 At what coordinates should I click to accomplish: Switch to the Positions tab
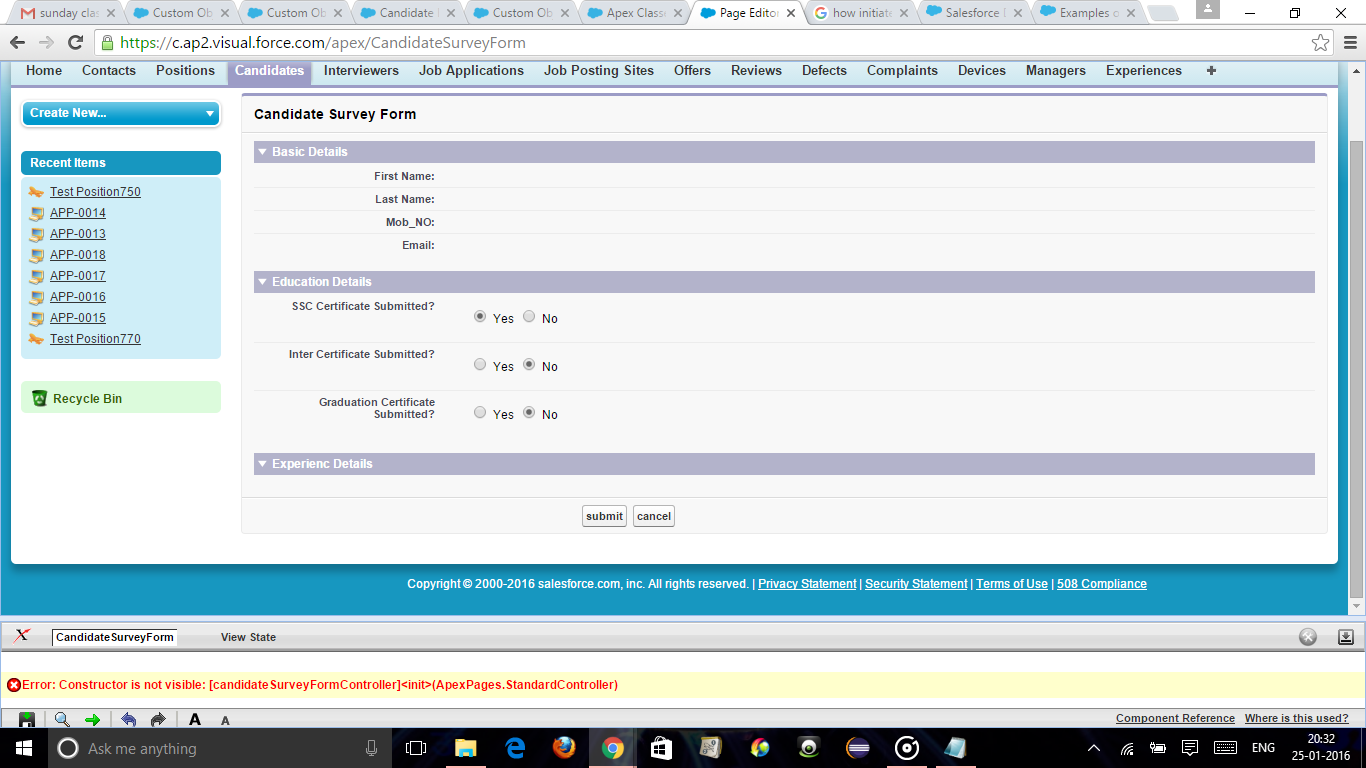185,71
